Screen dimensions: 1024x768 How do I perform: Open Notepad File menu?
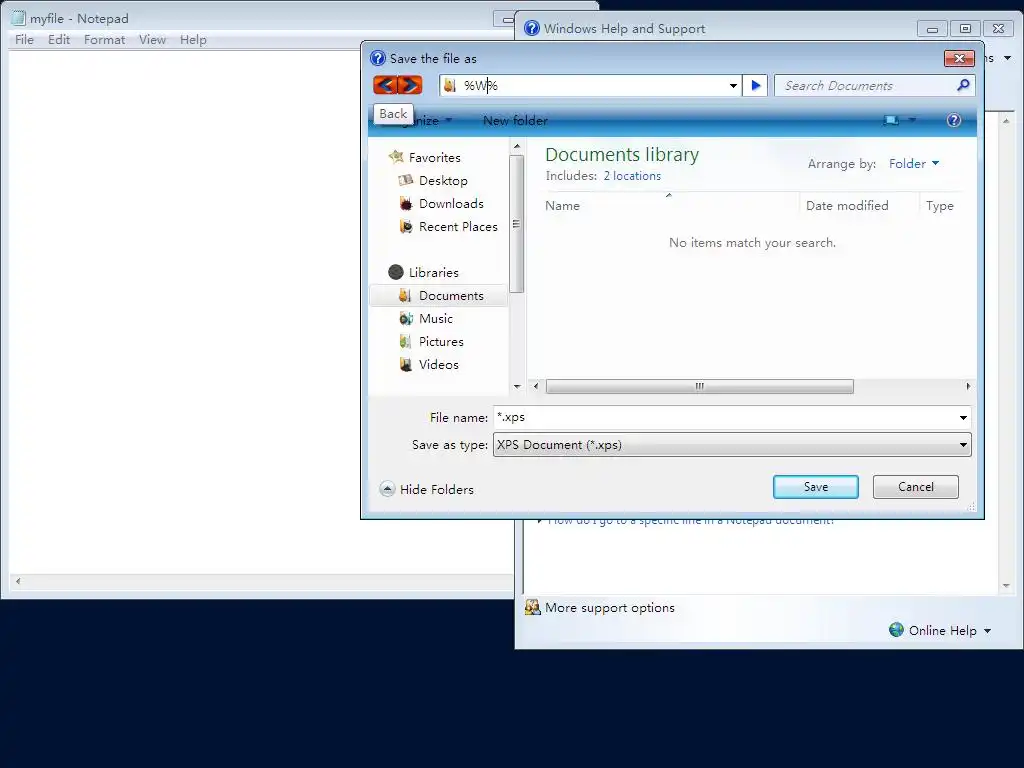click(x=24, y=39)
